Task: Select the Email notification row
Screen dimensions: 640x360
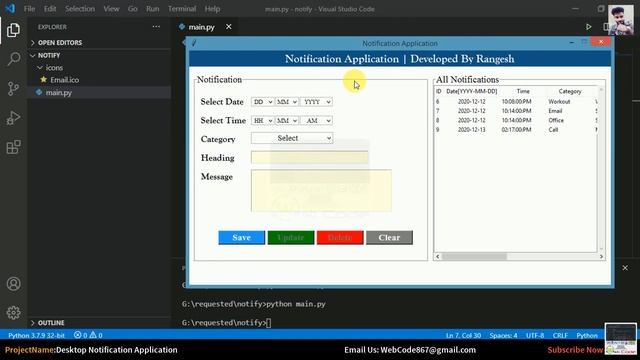Action: (x=516, y=111)
